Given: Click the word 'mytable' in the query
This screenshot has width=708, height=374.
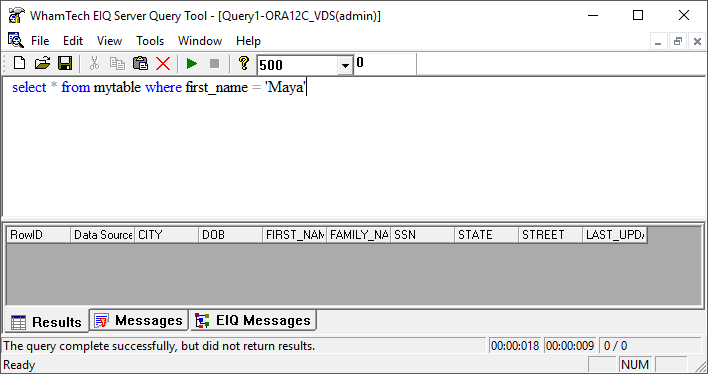Looking at the screenshot, I should click(x=117, y=87).
